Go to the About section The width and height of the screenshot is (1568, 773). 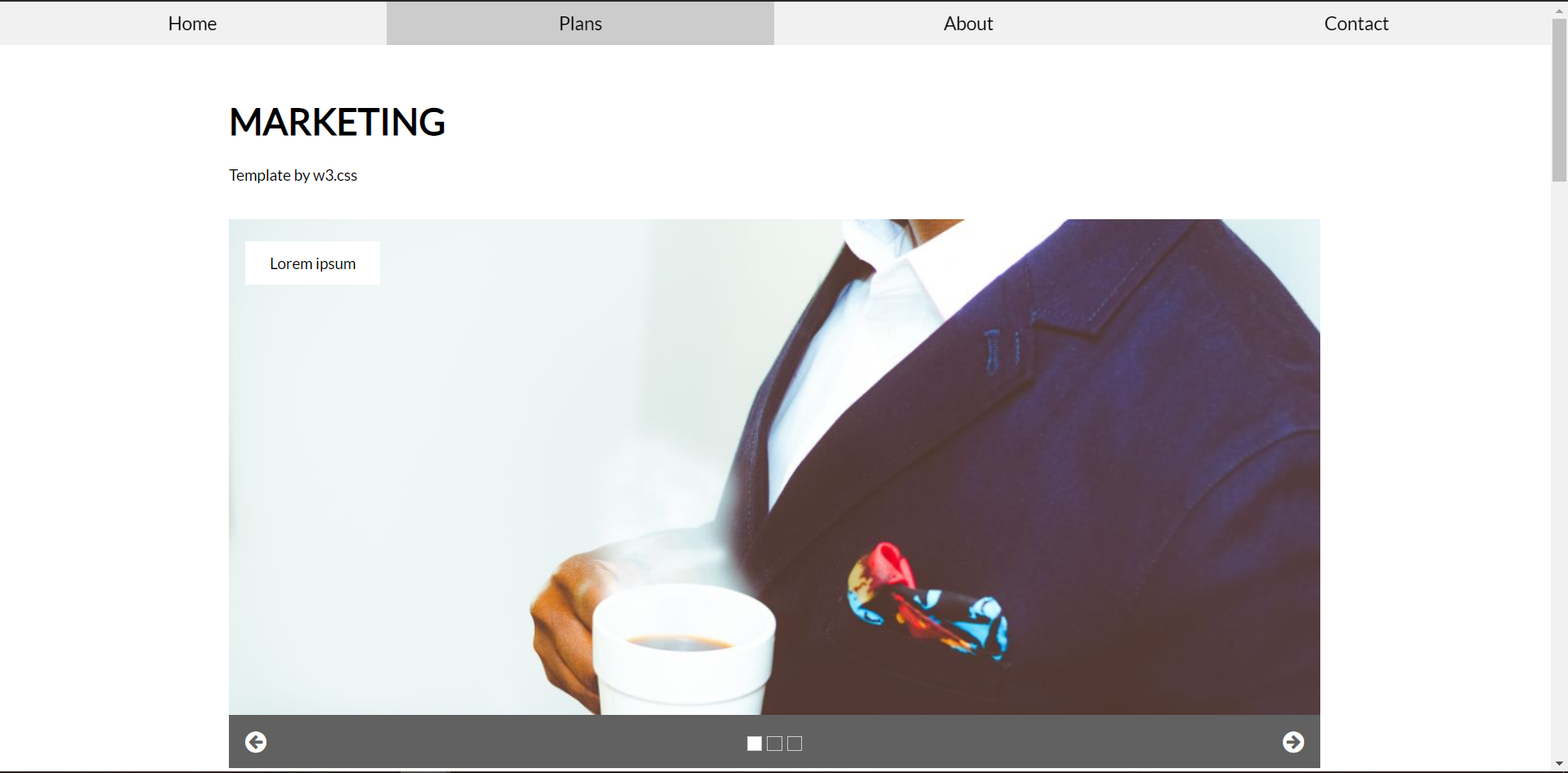[968, 24]
